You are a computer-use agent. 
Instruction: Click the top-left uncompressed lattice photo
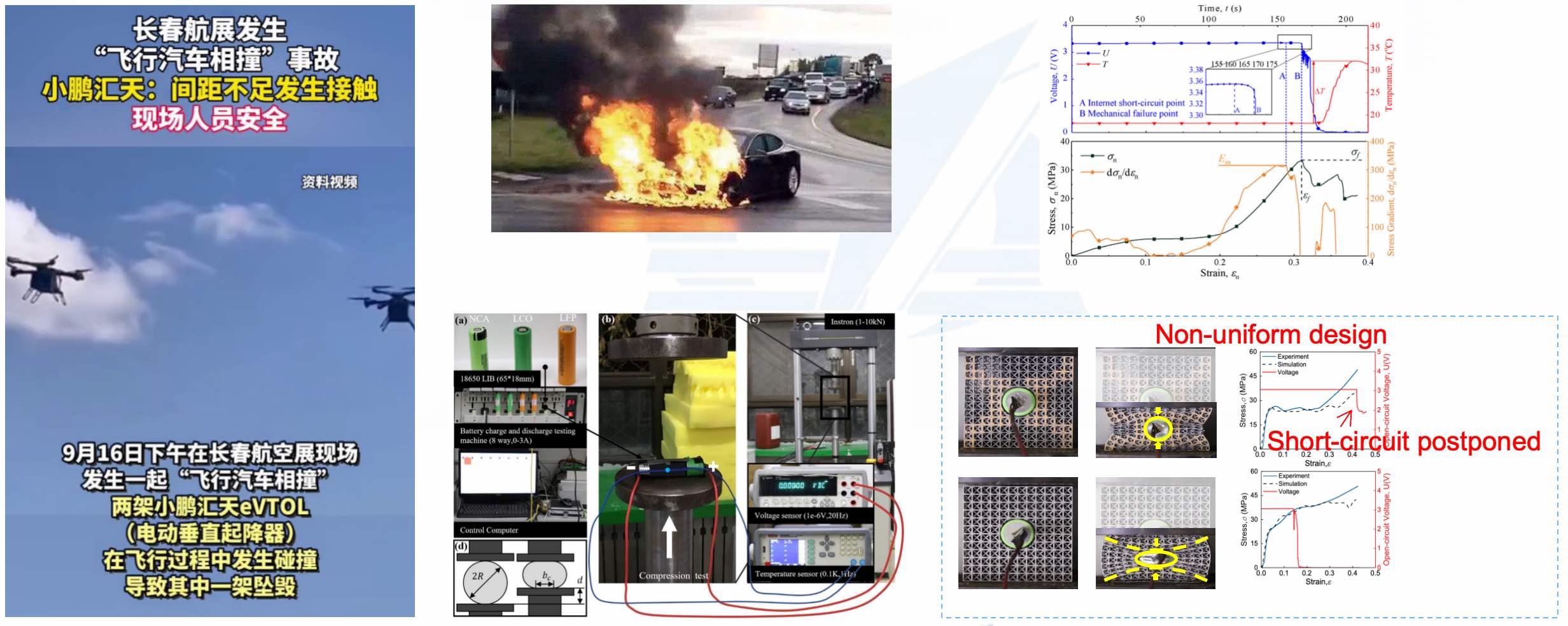(x=1018, y=401)
